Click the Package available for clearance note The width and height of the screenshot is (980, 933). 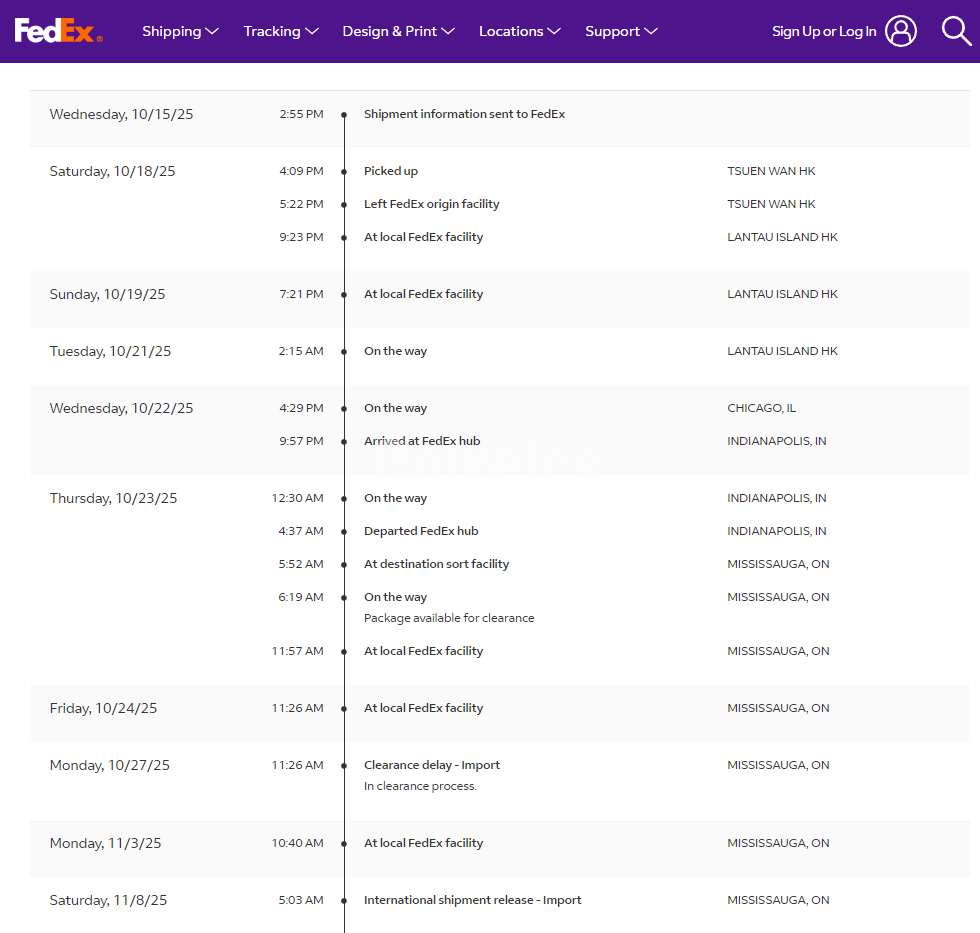click(x=449, y=618)
